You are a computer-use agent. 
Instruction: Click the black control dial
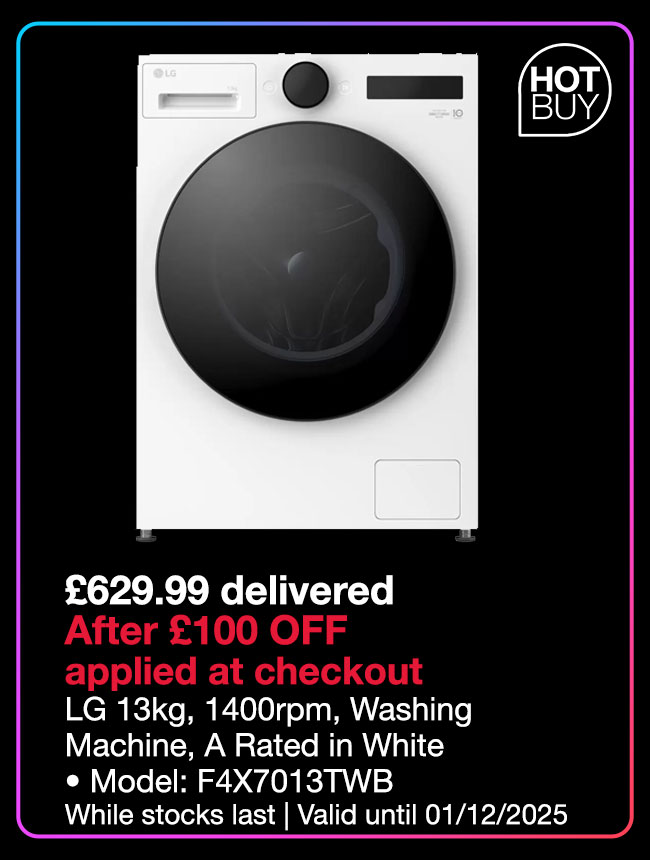306,84
